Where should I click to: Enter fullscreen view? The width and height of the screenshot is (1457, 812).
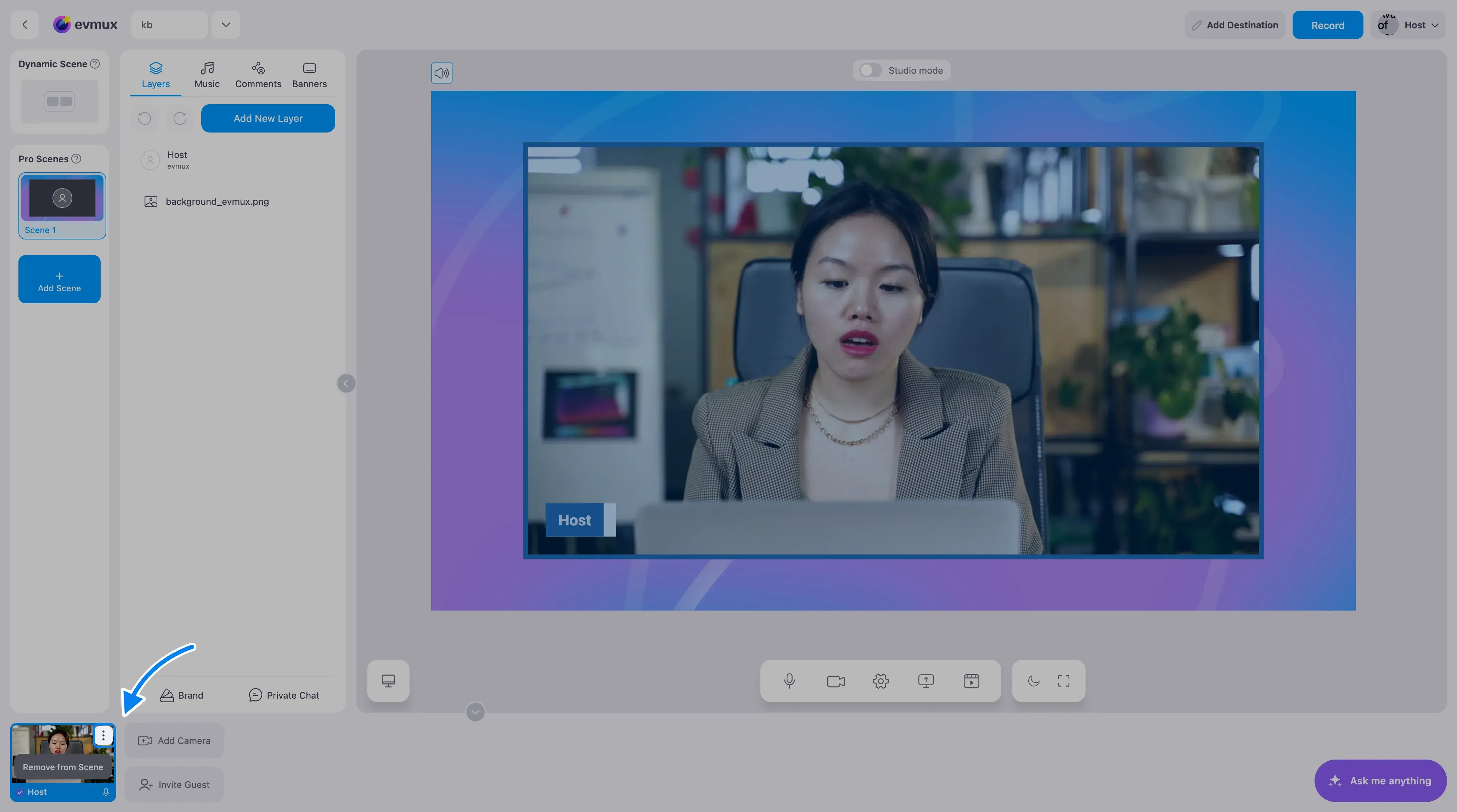coord(1063,681)
